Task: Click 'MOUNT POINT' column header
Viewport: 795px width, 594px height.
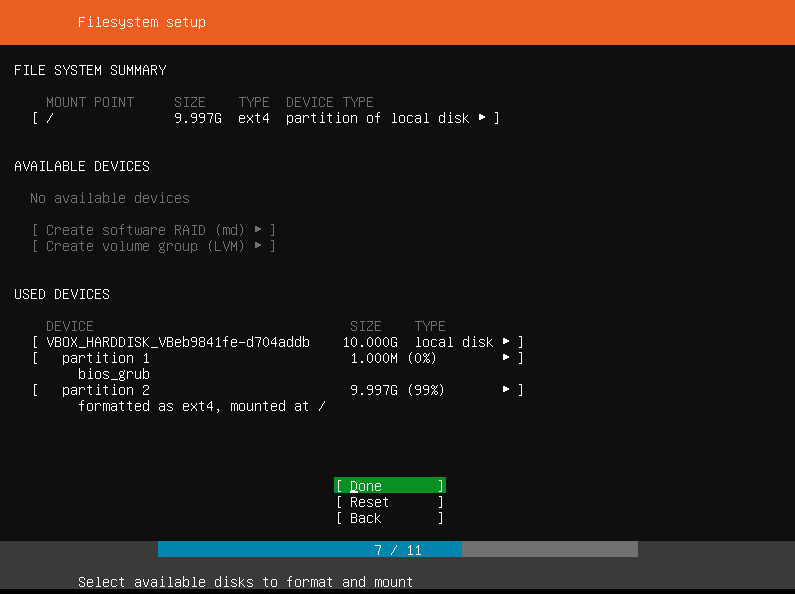Action: pyautogui.click(x=90, y=102)
